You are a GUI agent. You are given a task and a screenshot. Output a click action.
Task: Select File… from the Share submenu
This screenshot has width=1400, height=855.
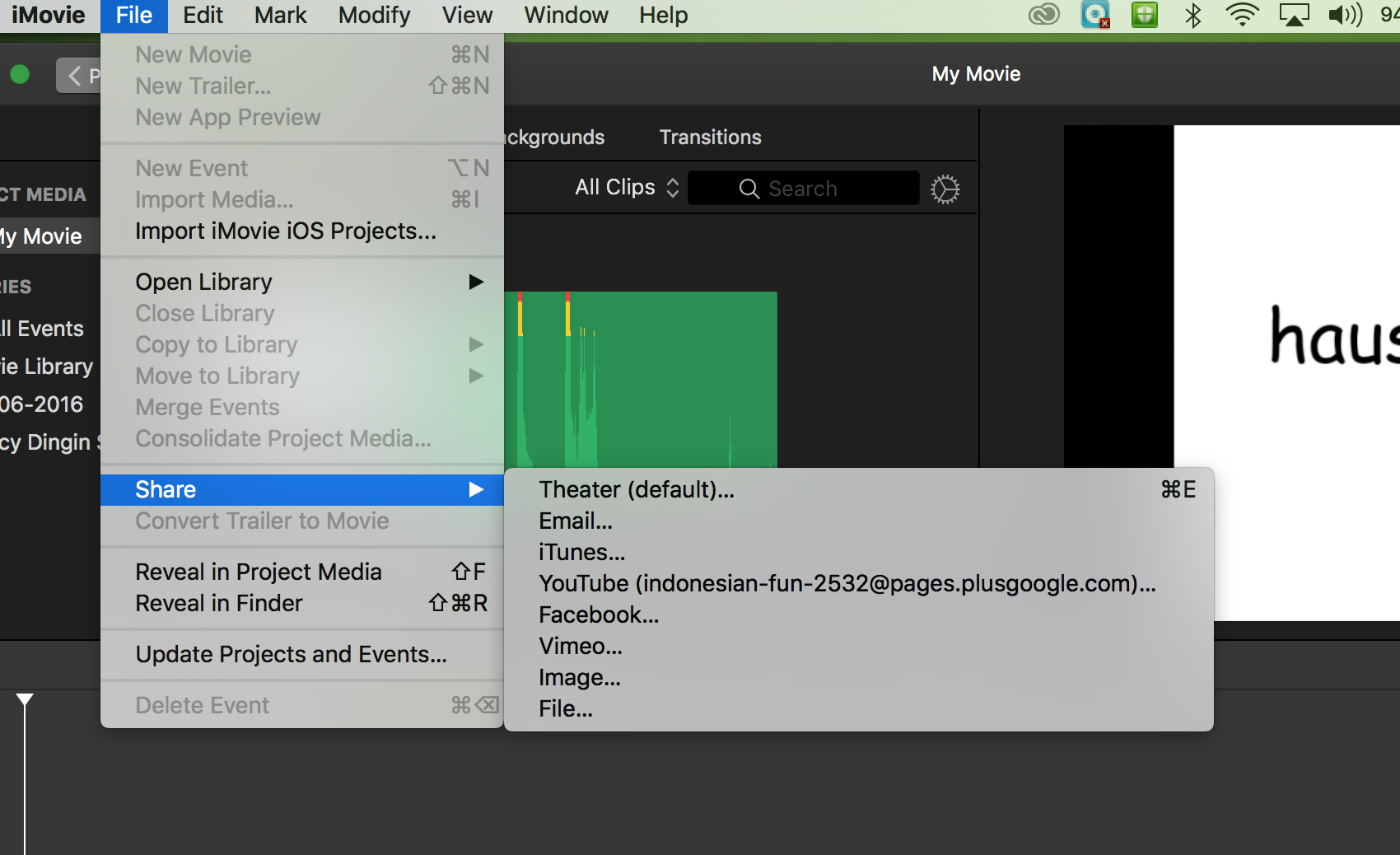point(565,709)
